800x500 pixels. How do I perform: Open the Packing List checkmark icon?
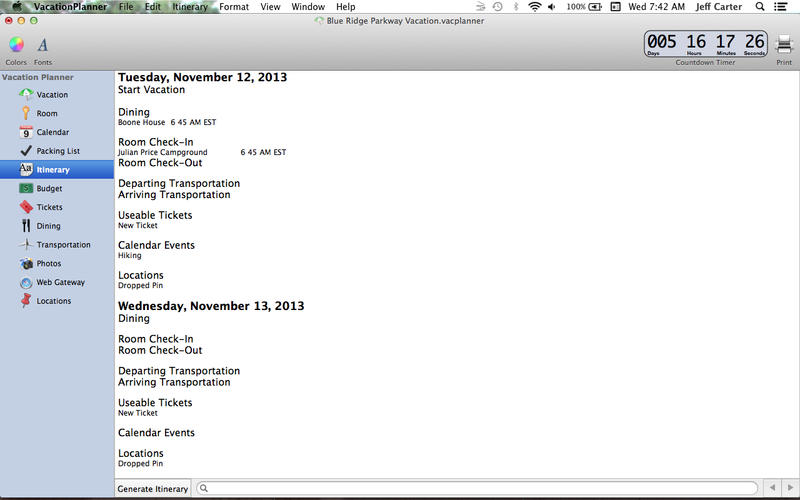pos(26,151)
